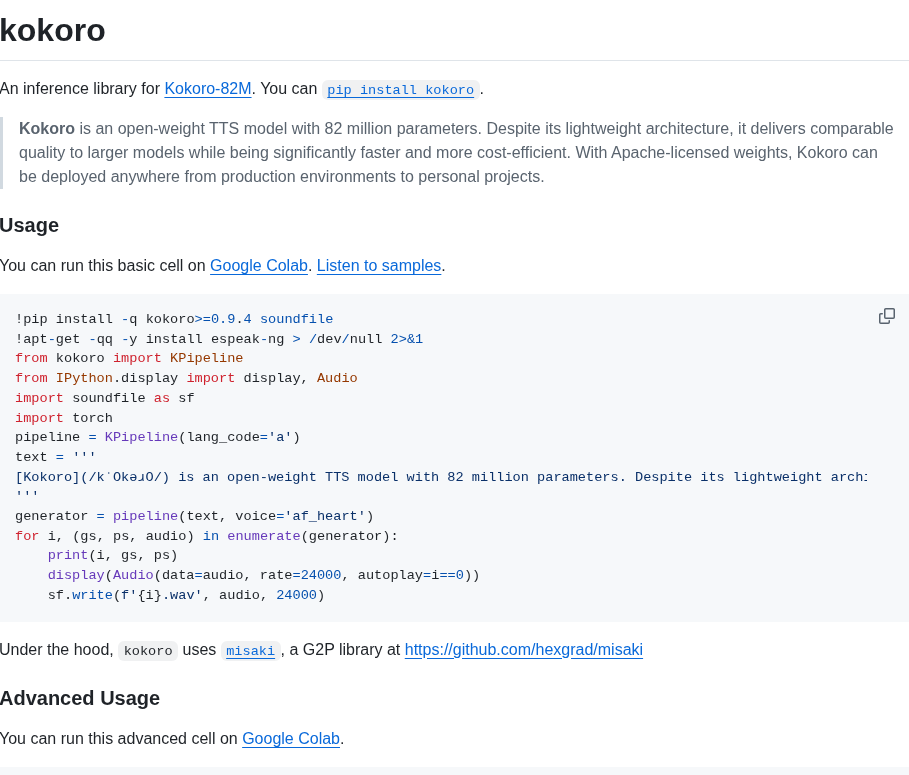Open the 'Listen to samples' link

[379, 265]
